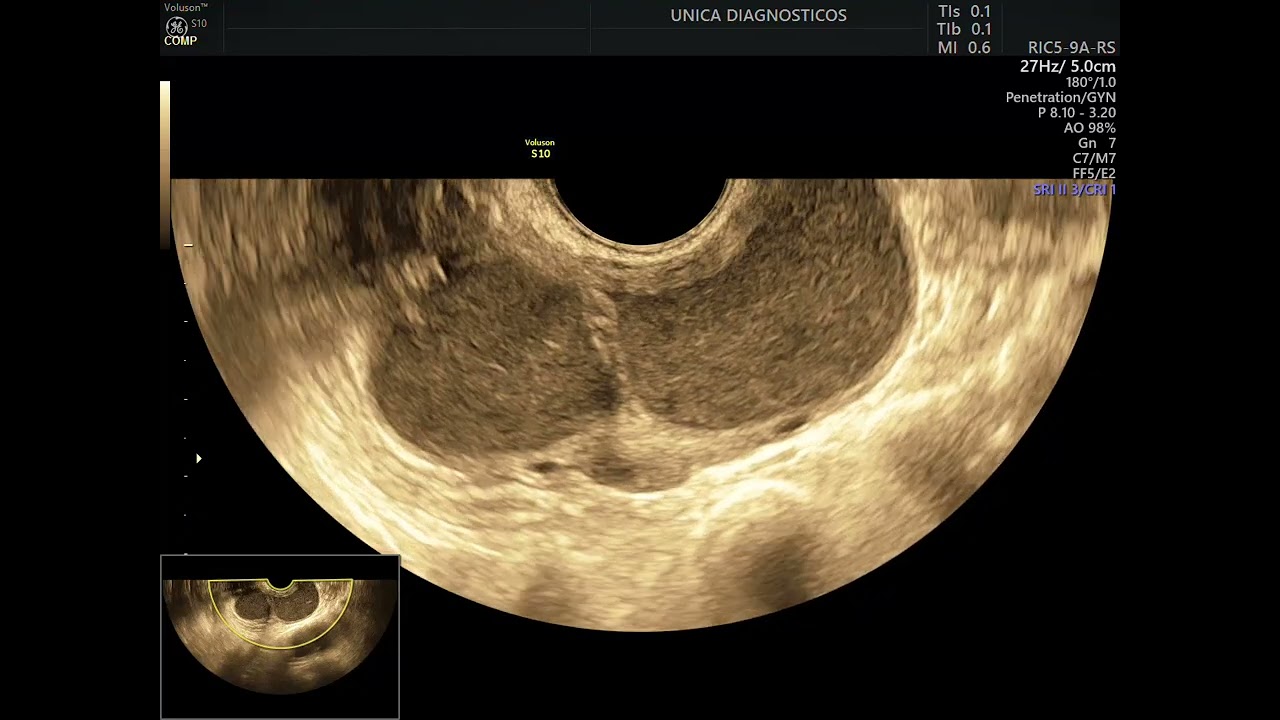The height and width of the screenshot is (720, 1280).
Task: Click the UNICA DIAGNOSTICOS header text
Action: click(758, 16)
